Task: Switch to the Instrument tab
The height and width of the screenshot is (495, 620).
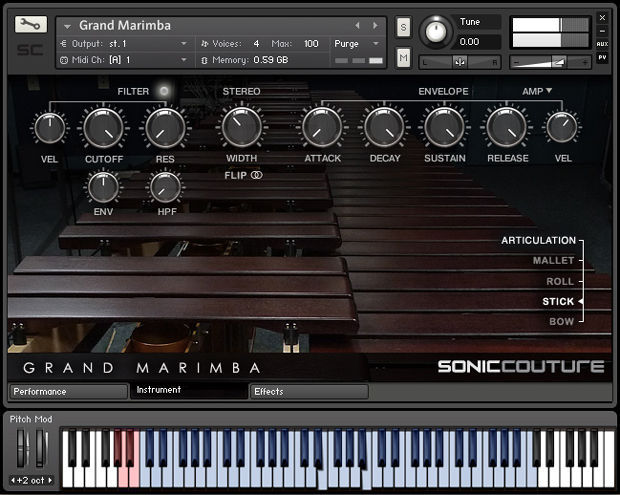Action: click(189, 391)
